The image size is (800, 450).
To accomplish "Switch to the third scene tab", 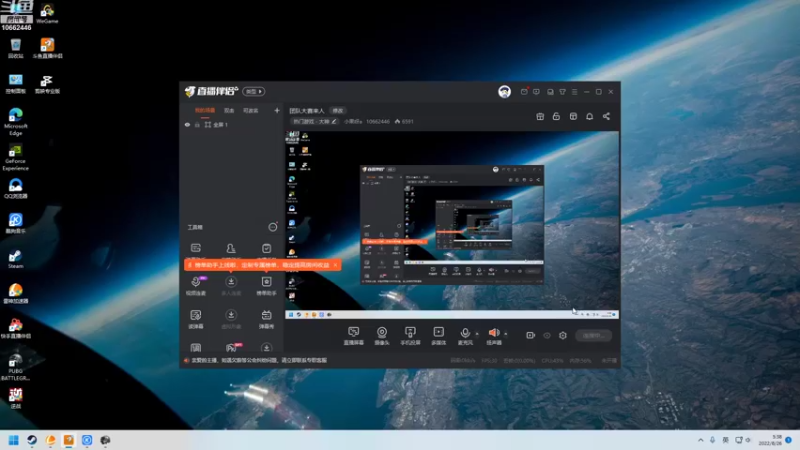I will tap(251, 110).
